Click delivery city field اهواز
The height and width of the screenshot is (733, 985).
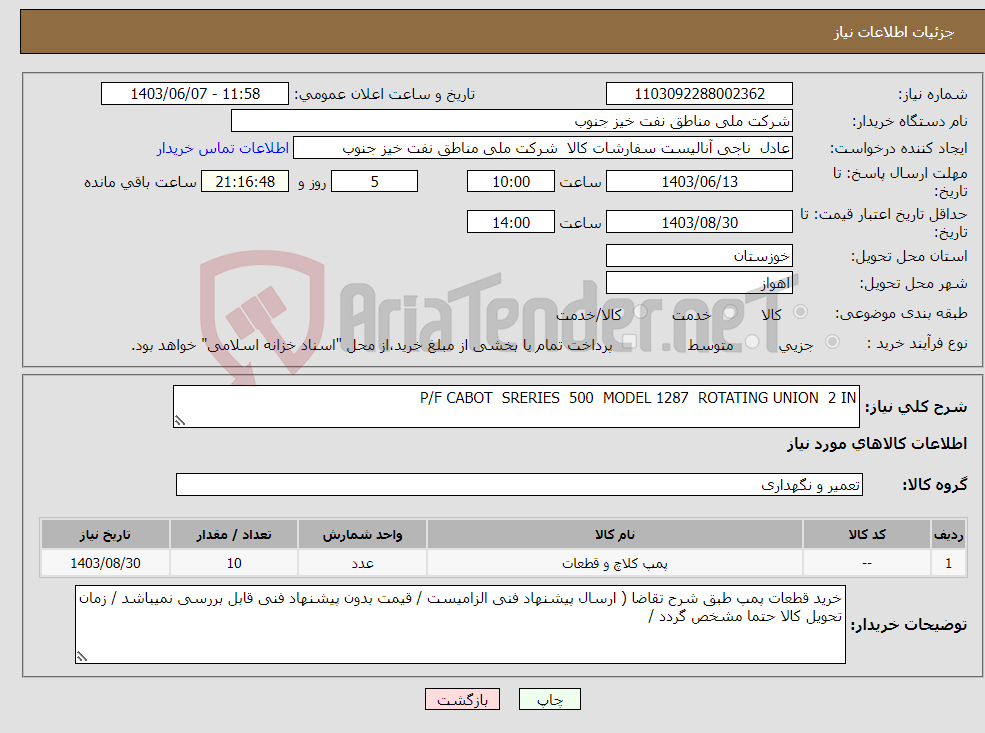[699, 283]
